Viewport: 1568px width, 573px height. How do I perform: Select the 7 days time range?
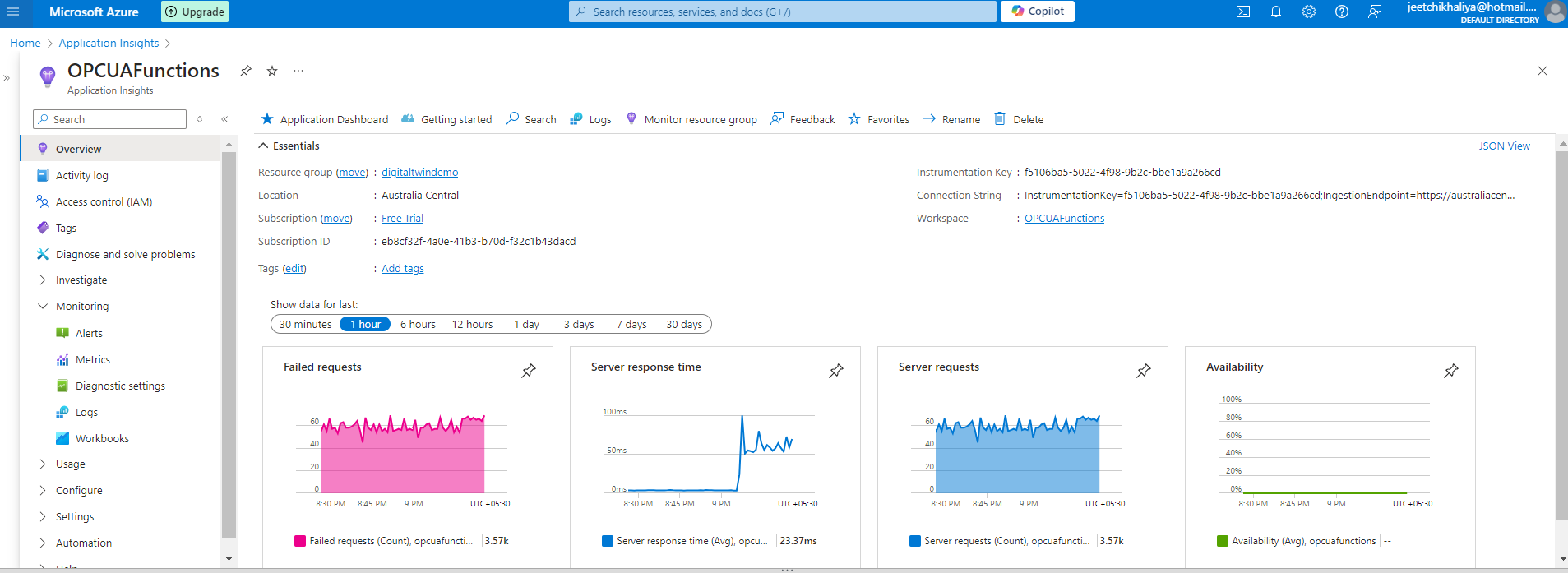point(631,324)
